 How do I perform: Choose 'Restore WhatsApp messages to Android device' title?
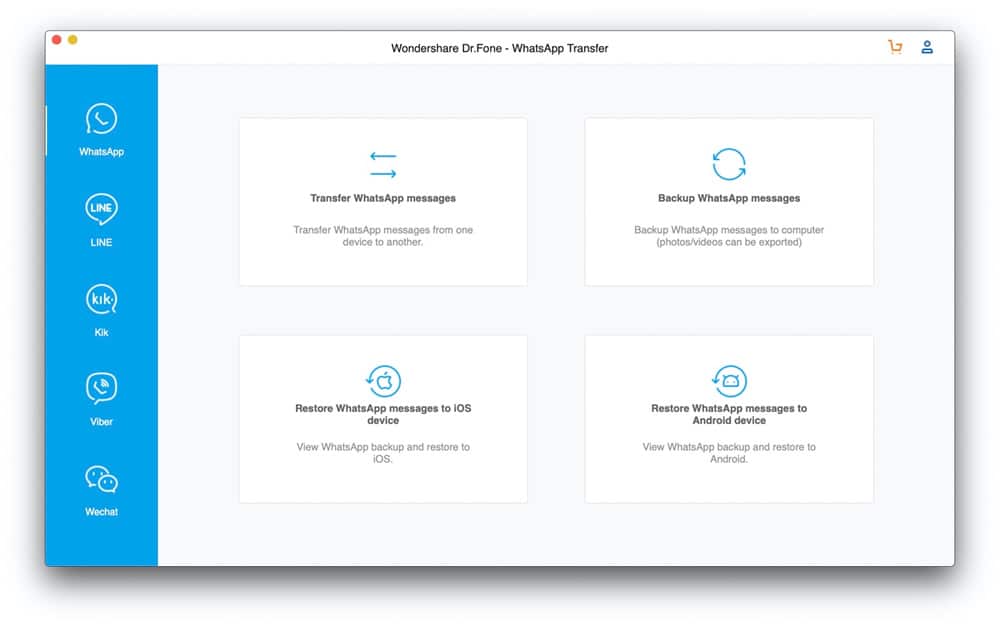729,414
